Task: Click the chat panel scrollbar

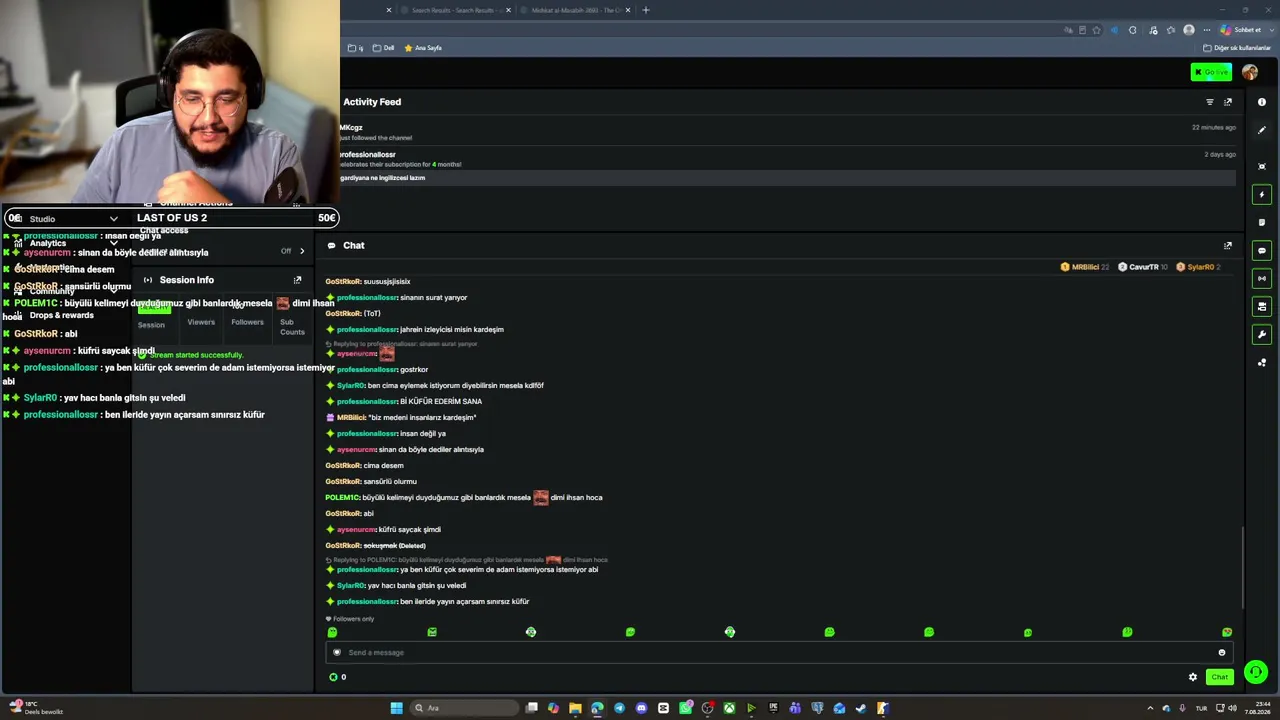Action: point(1243,566)
